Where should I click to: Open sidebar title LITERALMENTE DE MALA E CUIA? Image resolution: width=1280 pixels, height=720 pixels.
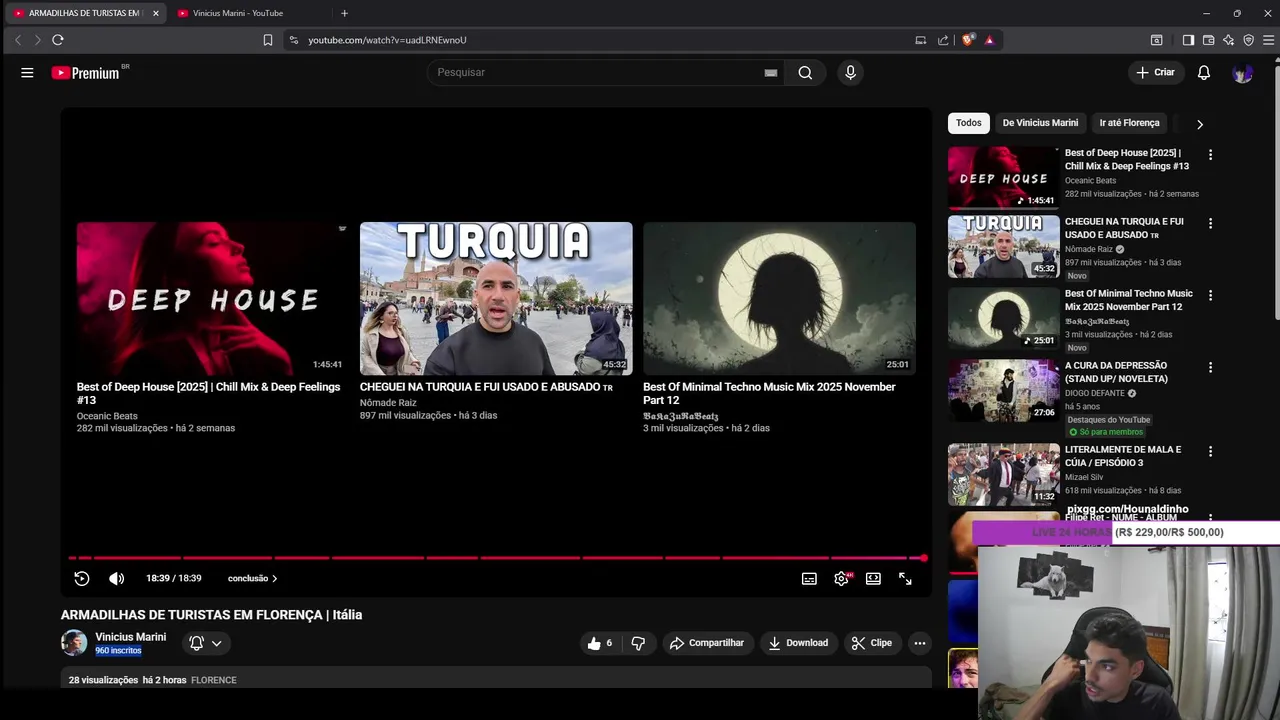tap(1123, 456)
